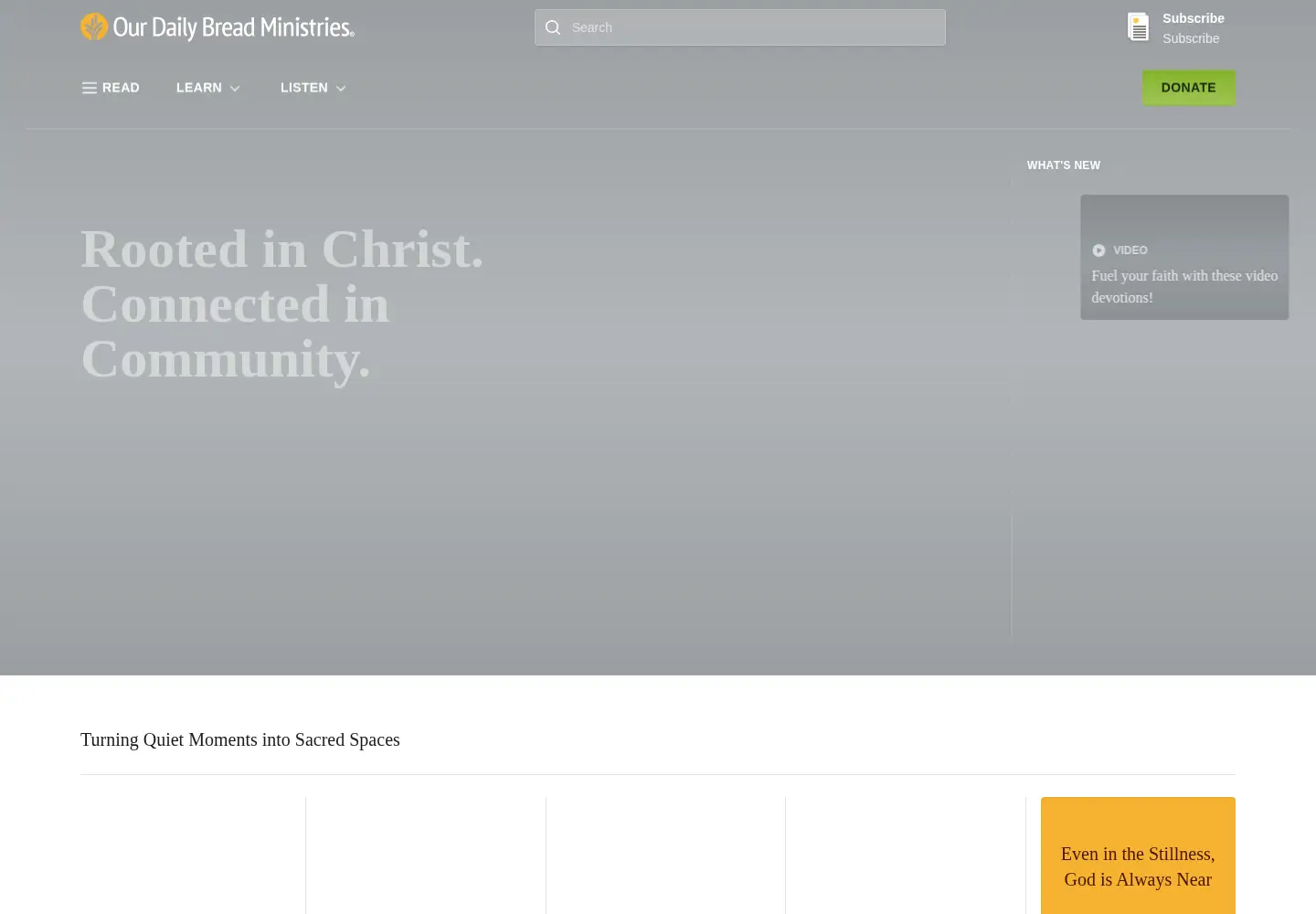Open the READ menu

tap(111, 88)
